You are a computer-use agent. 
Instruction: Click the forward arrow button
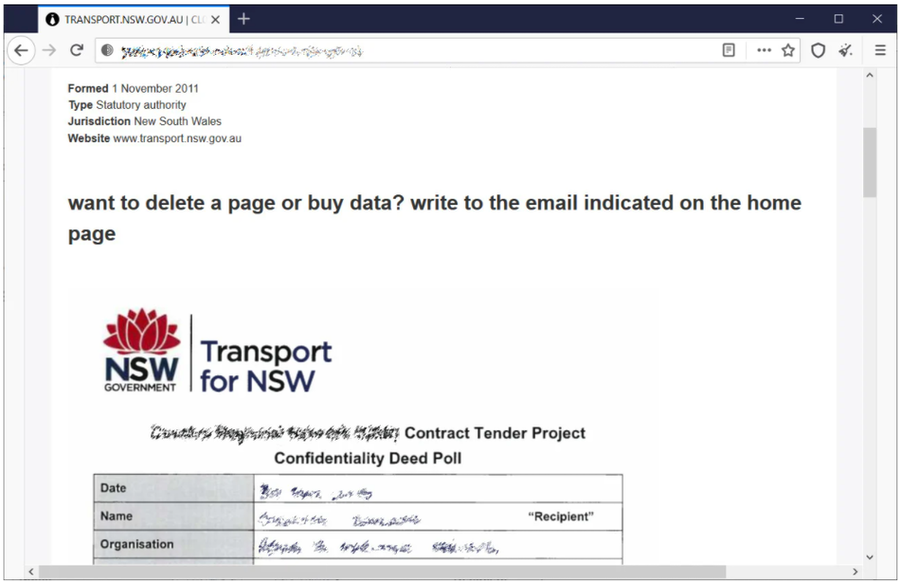point(49,51)
